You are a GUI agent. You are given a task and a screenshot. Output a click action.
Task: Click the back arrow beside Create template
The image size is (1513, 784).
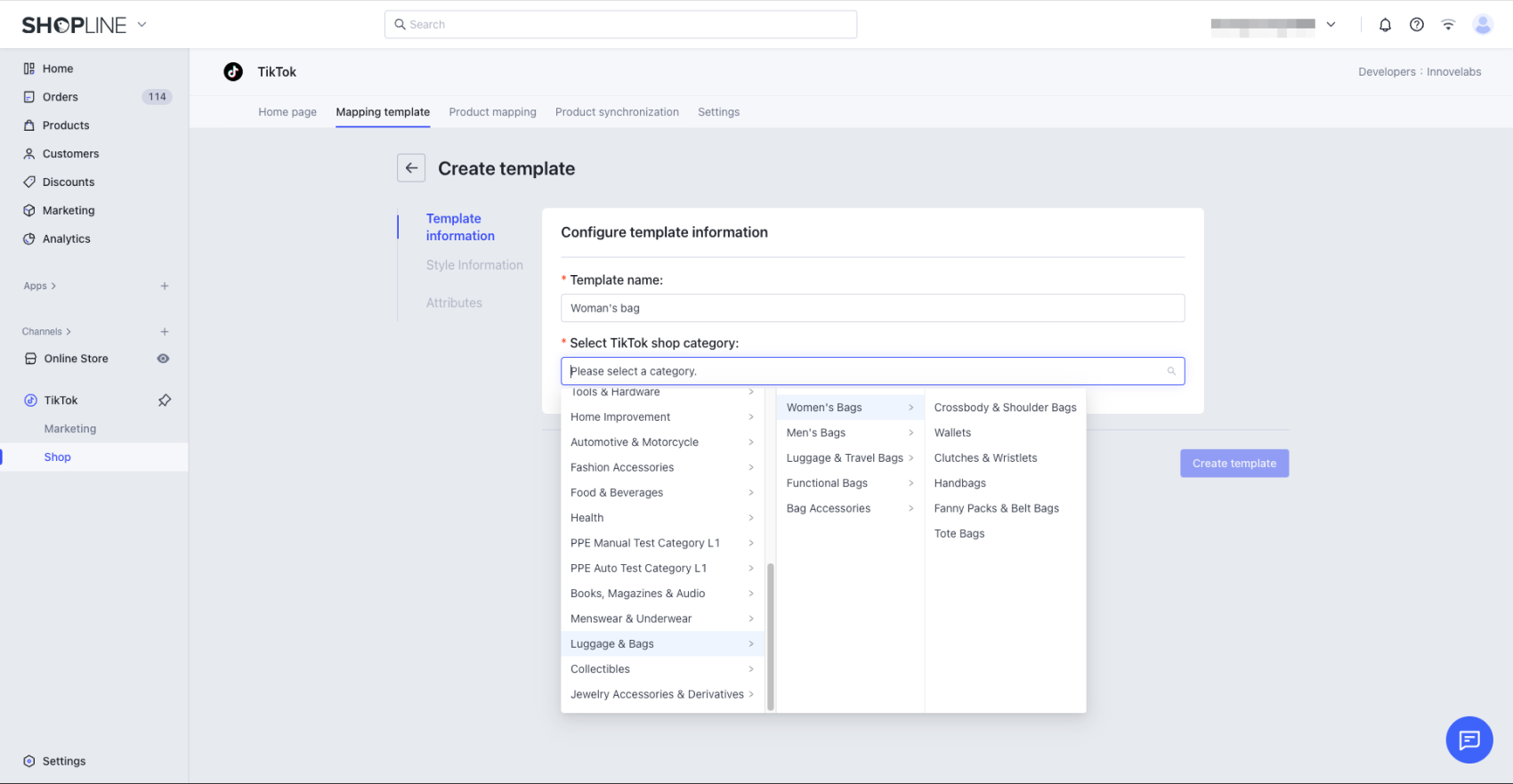pyautogui.click(x=411, y=168)
